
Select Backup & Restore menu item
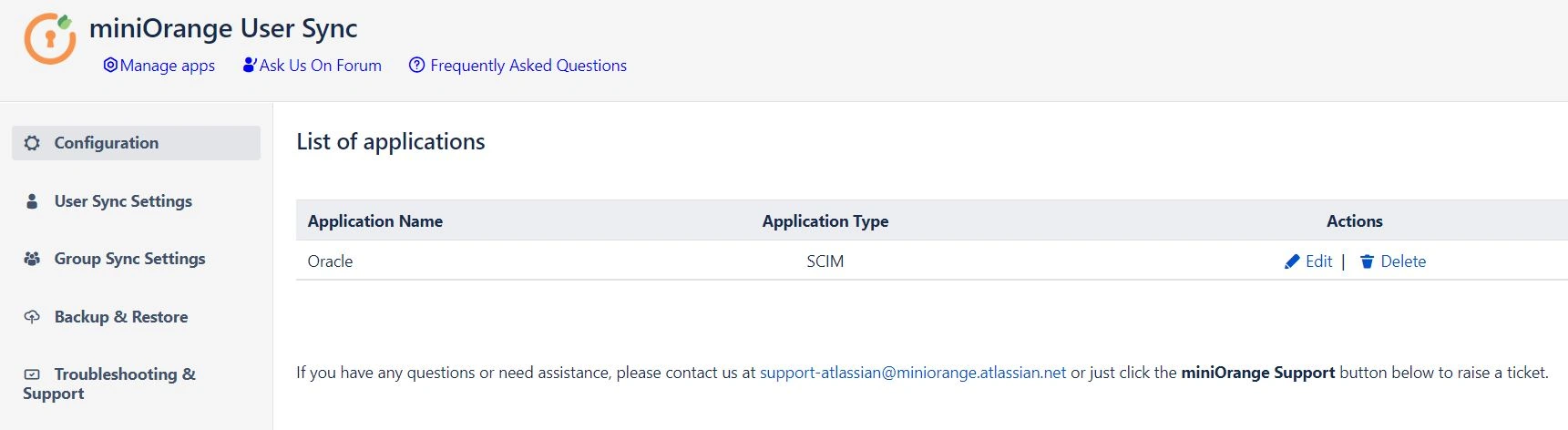coord(121,317)
